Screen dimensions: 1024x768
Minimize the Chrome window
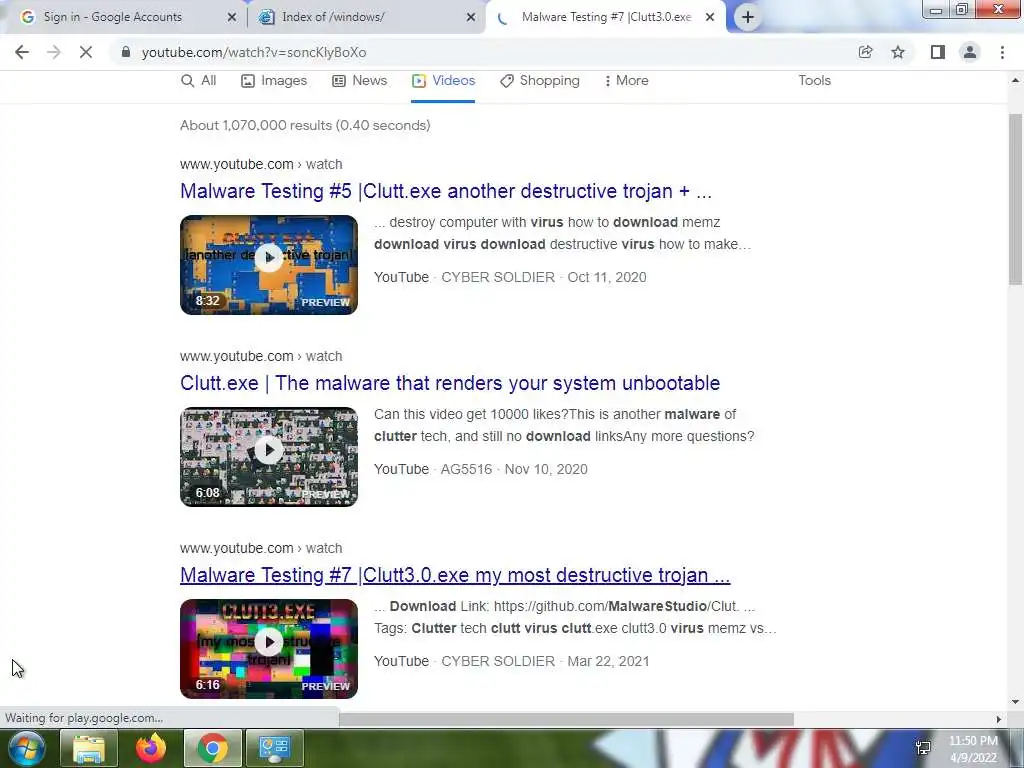point(936,9)
